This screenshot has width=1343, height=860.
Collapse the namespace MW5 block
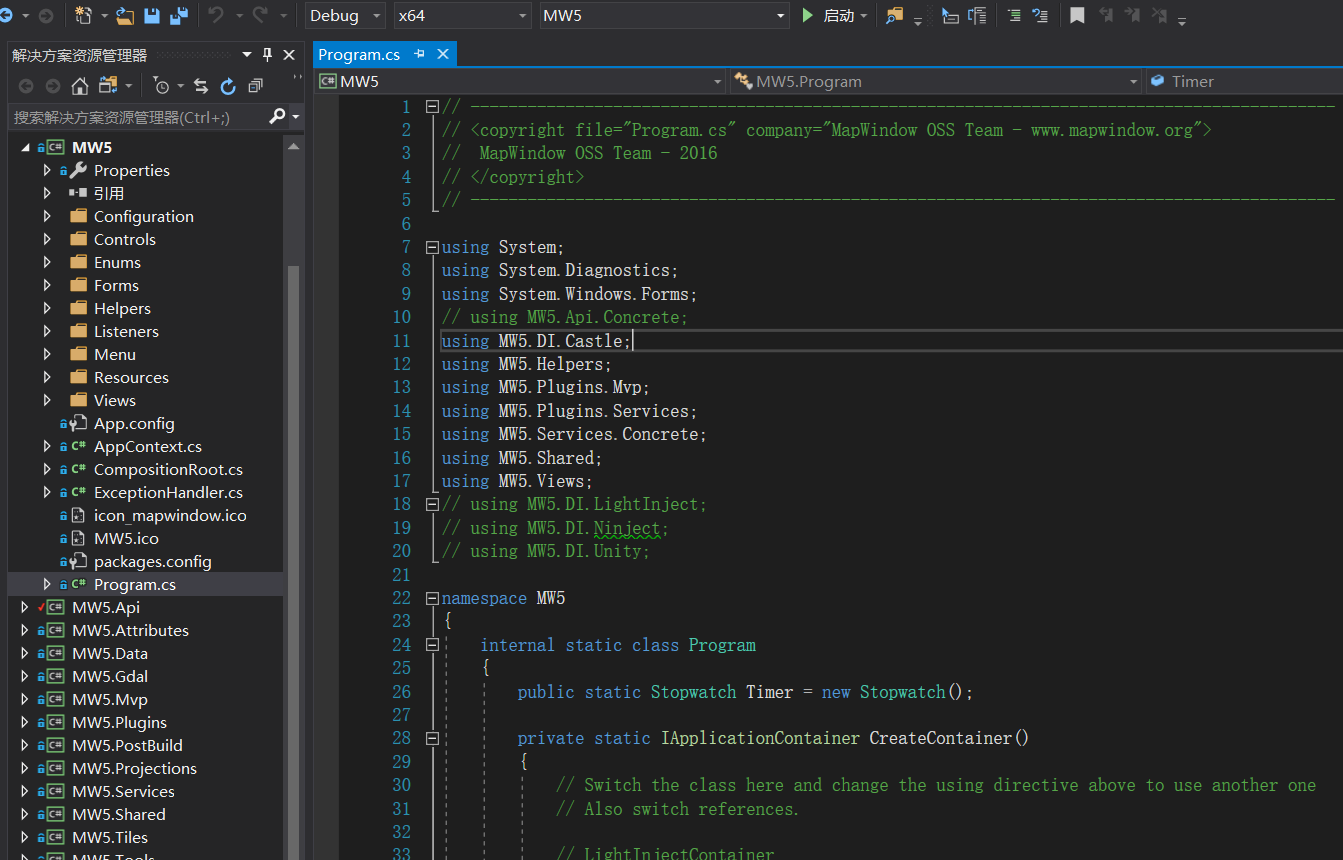coord(432,598)
